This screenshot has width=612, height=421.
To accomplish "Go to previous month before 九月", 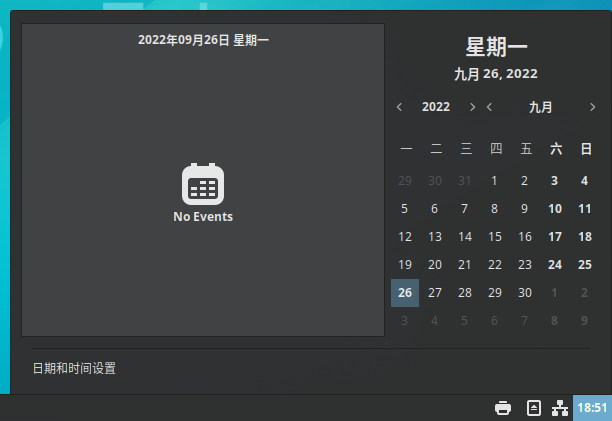I will pos(489,107).
